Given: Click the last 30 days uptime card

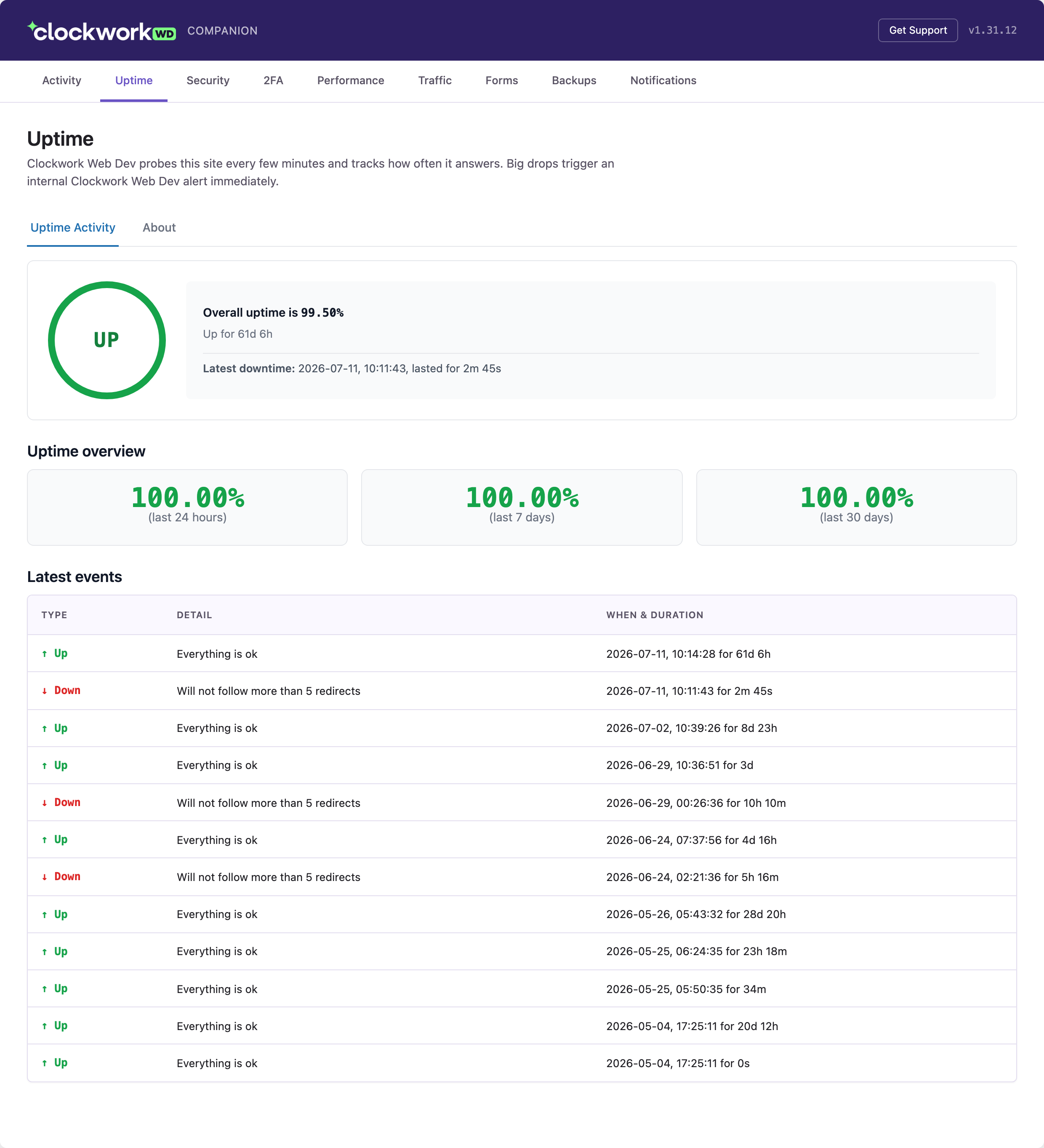Looking at the screenshot, I should pyautogui.click(x=856, y=507).
